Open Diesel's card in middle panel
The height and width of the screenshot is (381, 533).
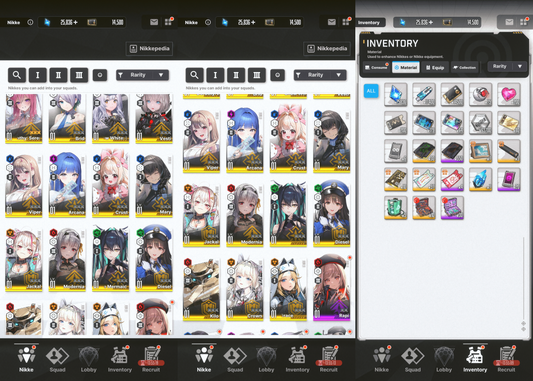click(331, 215)
